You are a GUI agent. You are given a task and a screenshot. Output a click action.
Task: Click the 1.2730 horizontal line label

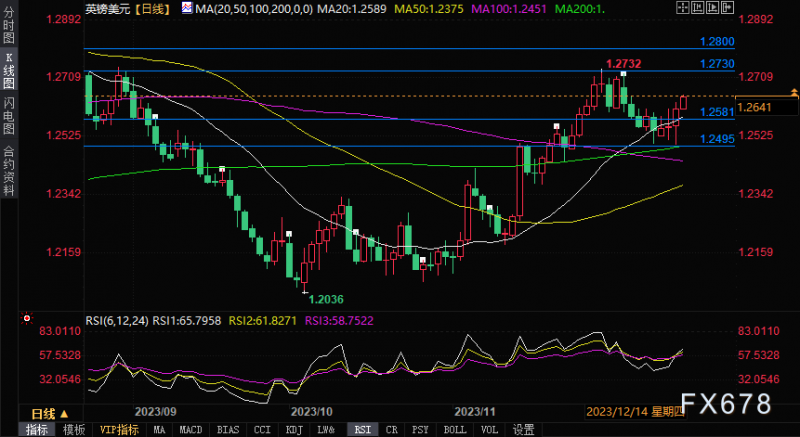(717, 64)
